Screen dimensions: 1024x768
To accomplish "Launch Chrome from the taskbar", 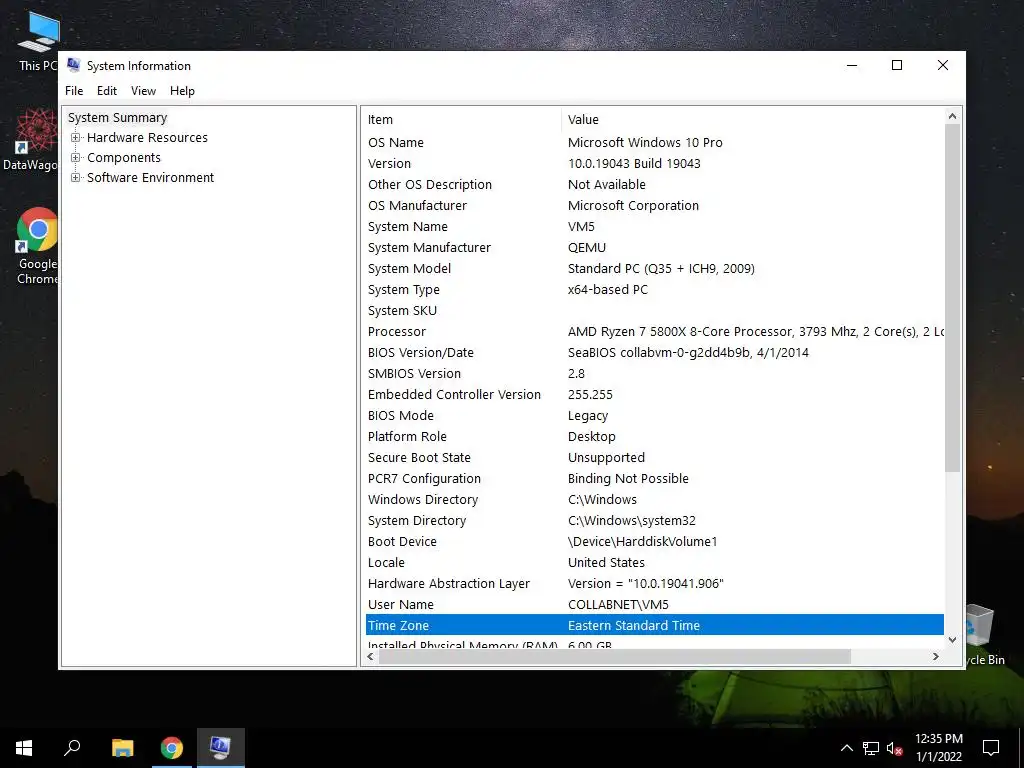I will point(172,748).
